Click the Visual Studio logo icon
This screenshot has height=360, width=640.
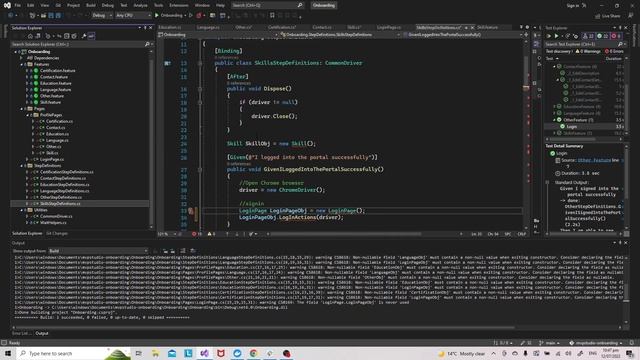pos(7,5)
